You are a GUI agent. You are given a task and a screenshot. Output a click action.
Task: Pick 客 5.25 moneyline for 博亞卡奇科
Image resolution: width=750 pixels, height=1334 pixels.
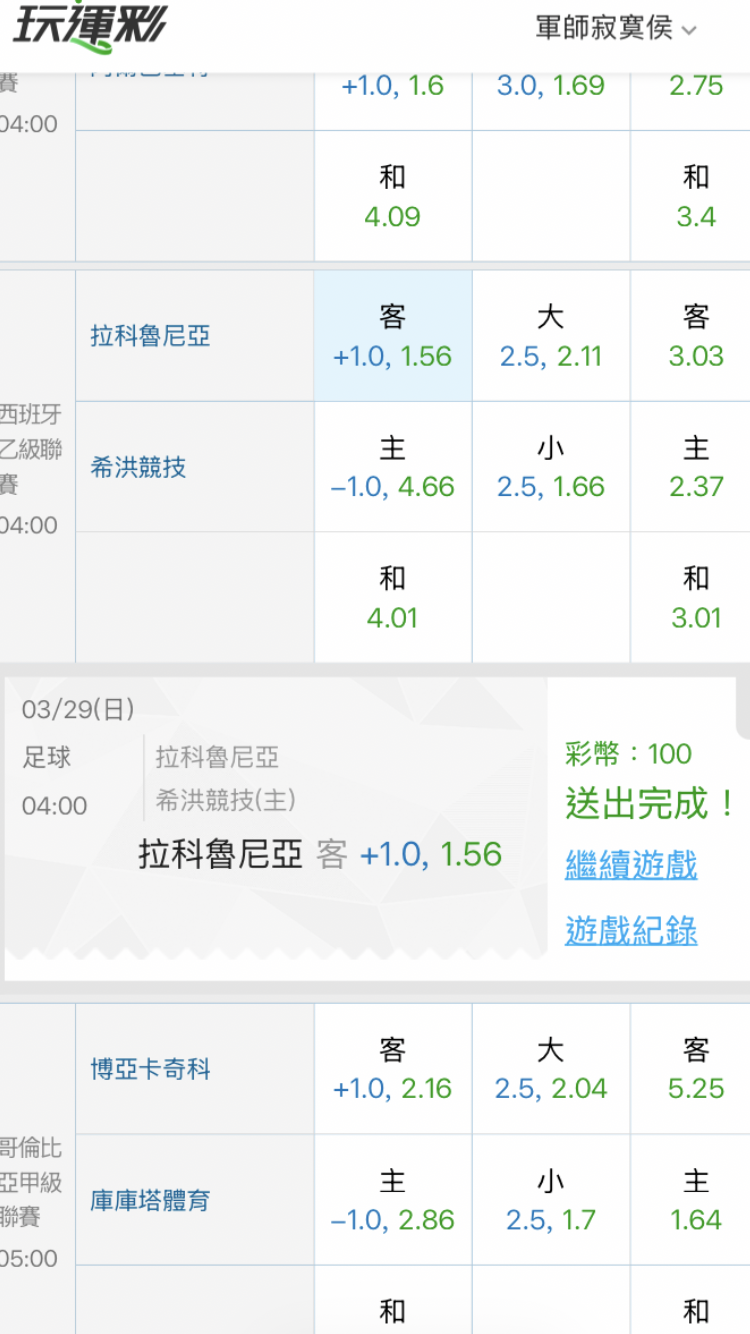click(695, 1069)
